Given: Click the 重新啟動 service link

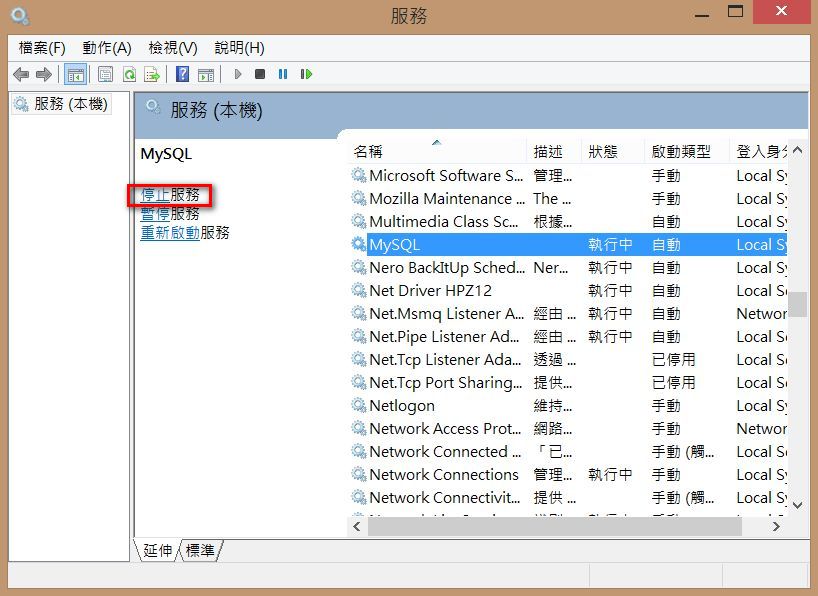Looking at the screenshot, I should [170, 233].
